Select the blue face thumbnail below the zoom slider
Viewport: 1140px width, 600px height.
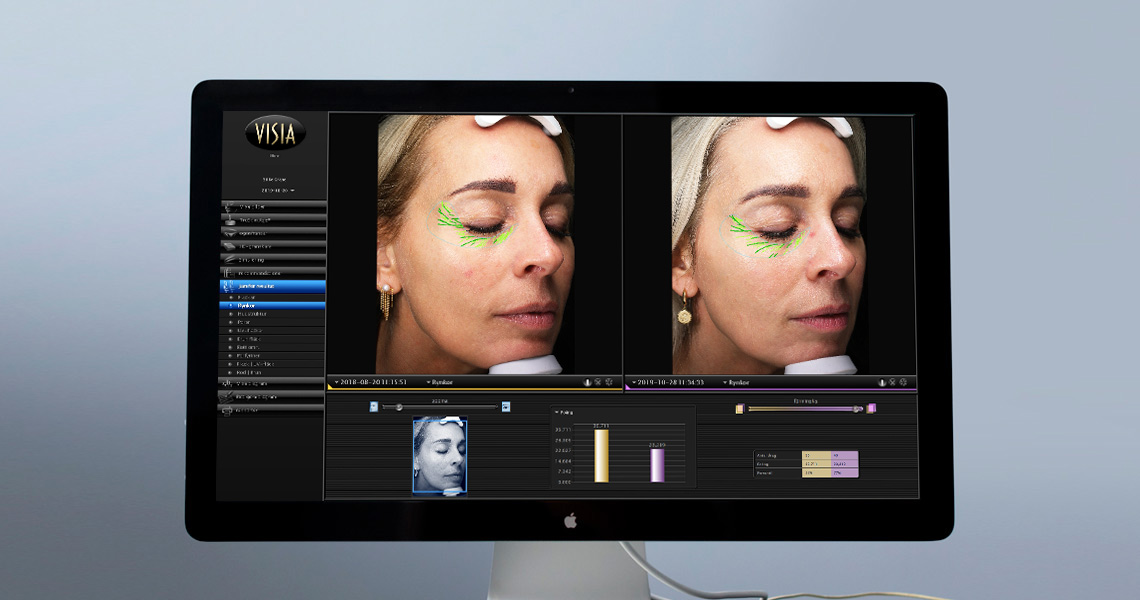coord(440,455)
